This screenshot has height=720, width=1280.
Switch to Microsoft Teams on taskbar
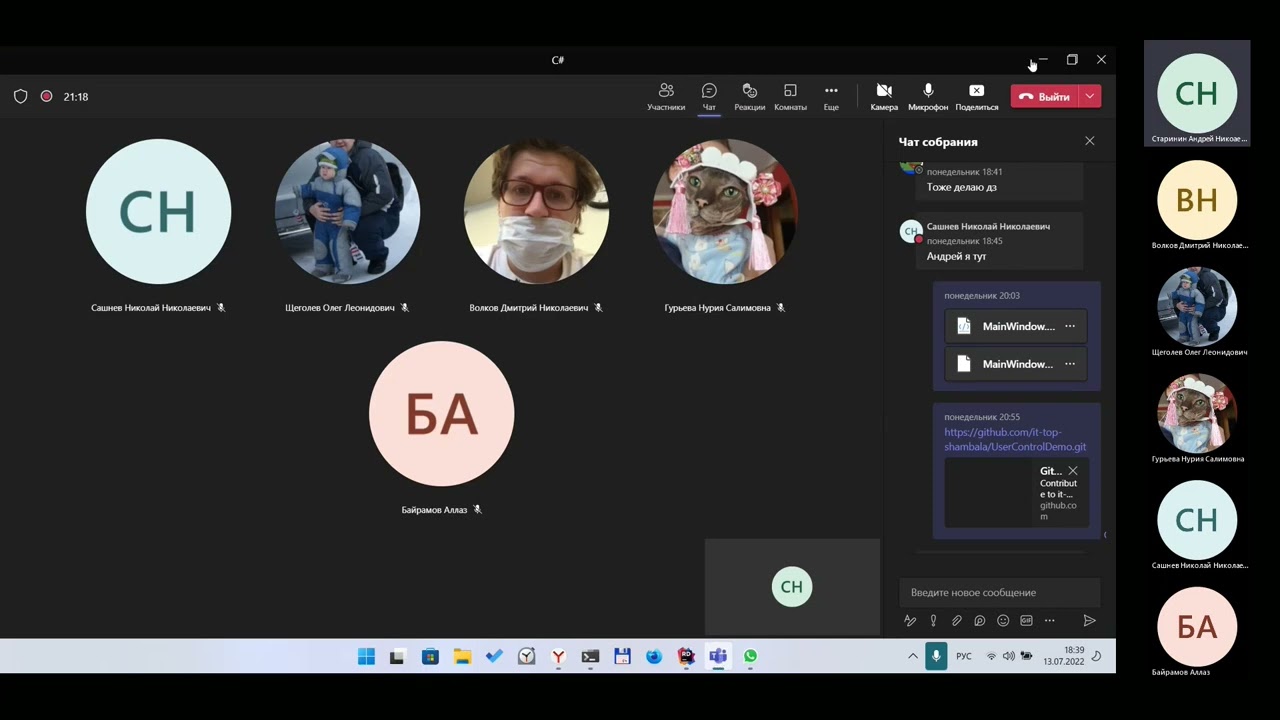718,656
